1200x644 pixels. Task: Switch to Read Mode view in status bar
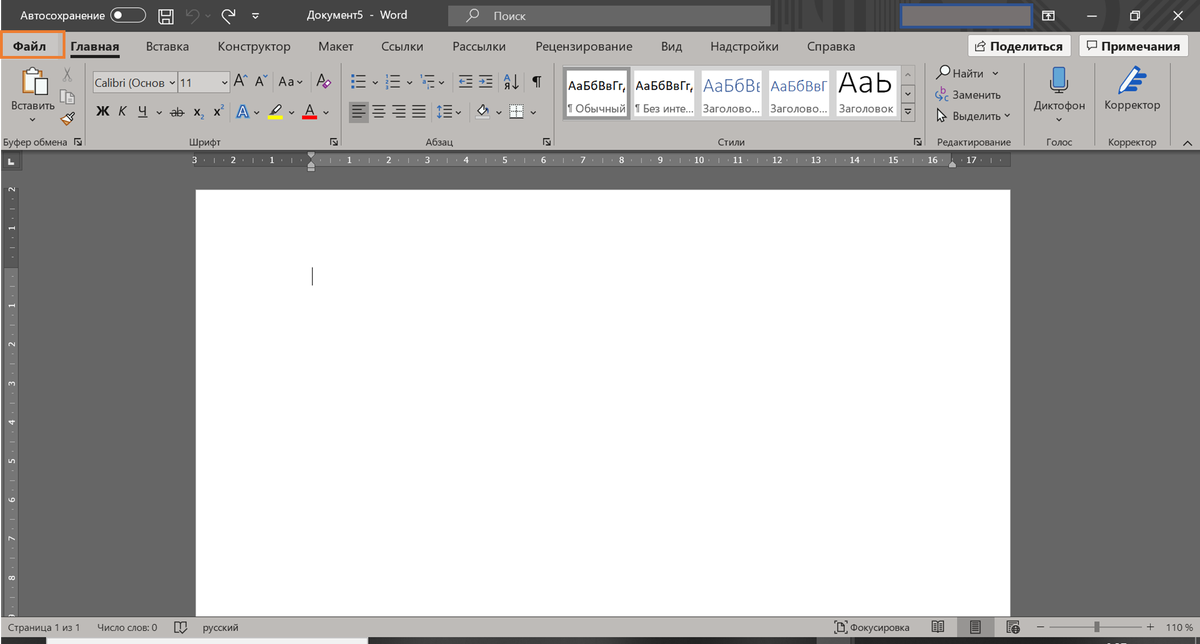pos(937,627)
